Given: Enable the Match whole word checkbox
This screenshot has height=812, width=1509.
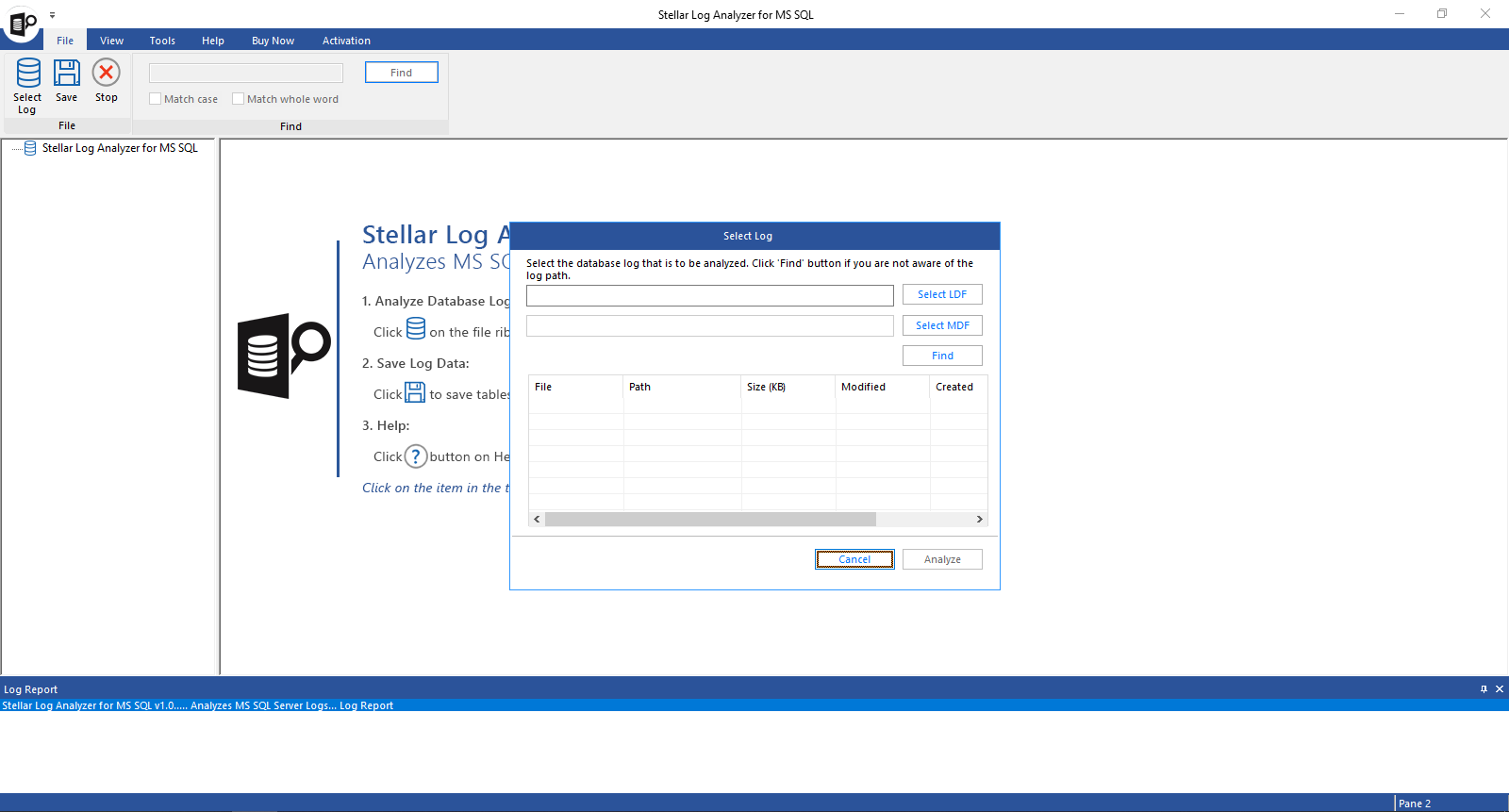Looking at the screenshot, I should 239,99.
